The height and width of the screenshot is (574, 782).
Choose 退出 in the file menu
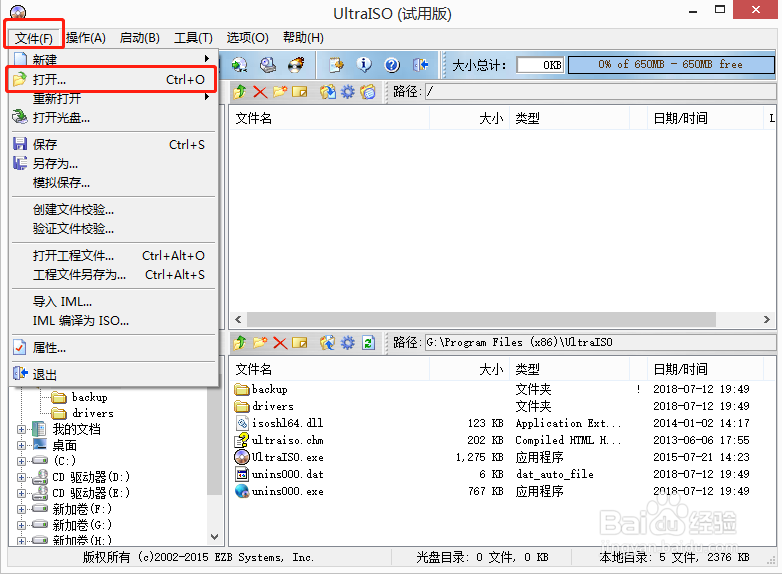113,375
